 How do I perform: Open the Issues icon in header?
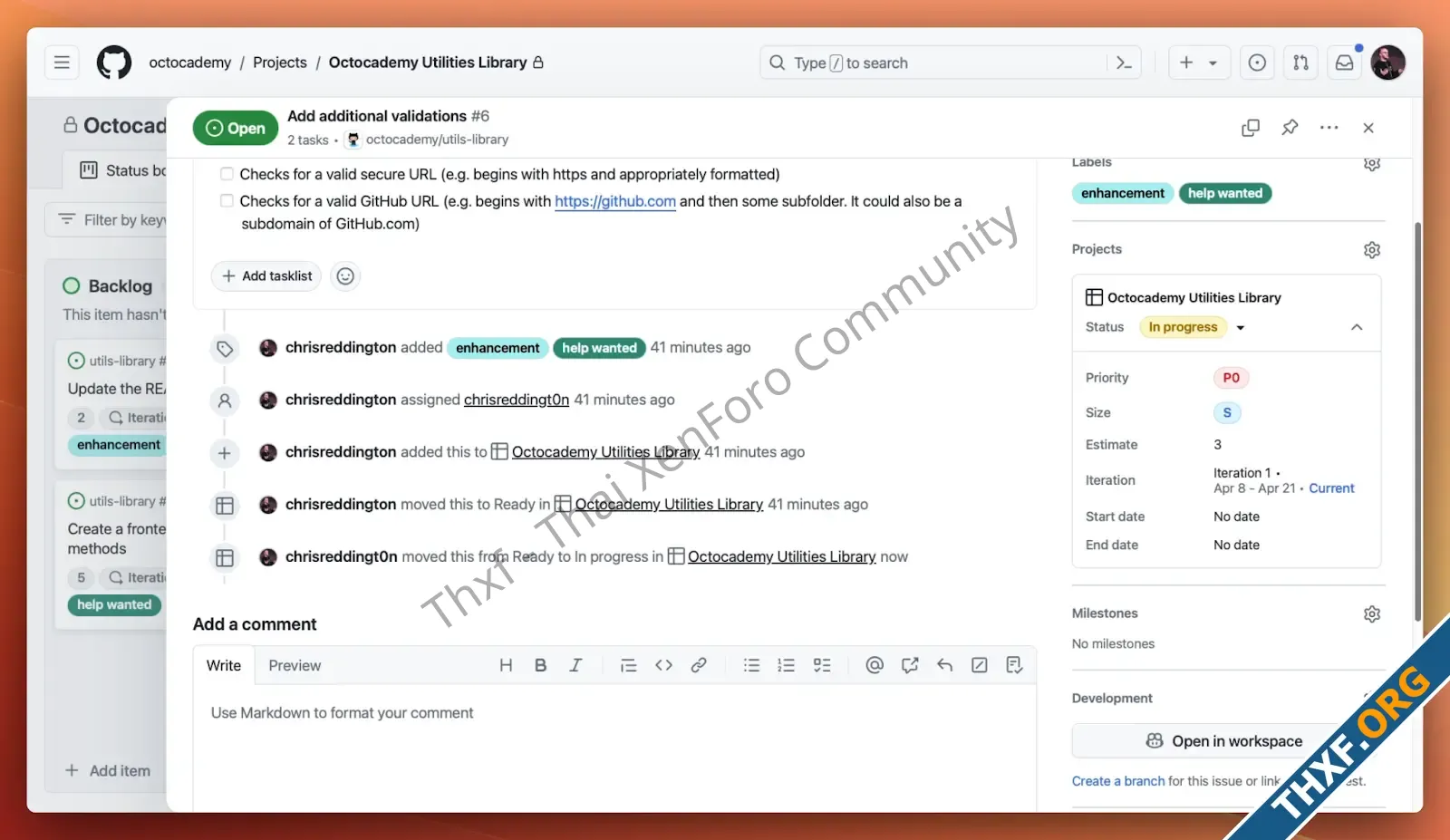[1257, 63]
